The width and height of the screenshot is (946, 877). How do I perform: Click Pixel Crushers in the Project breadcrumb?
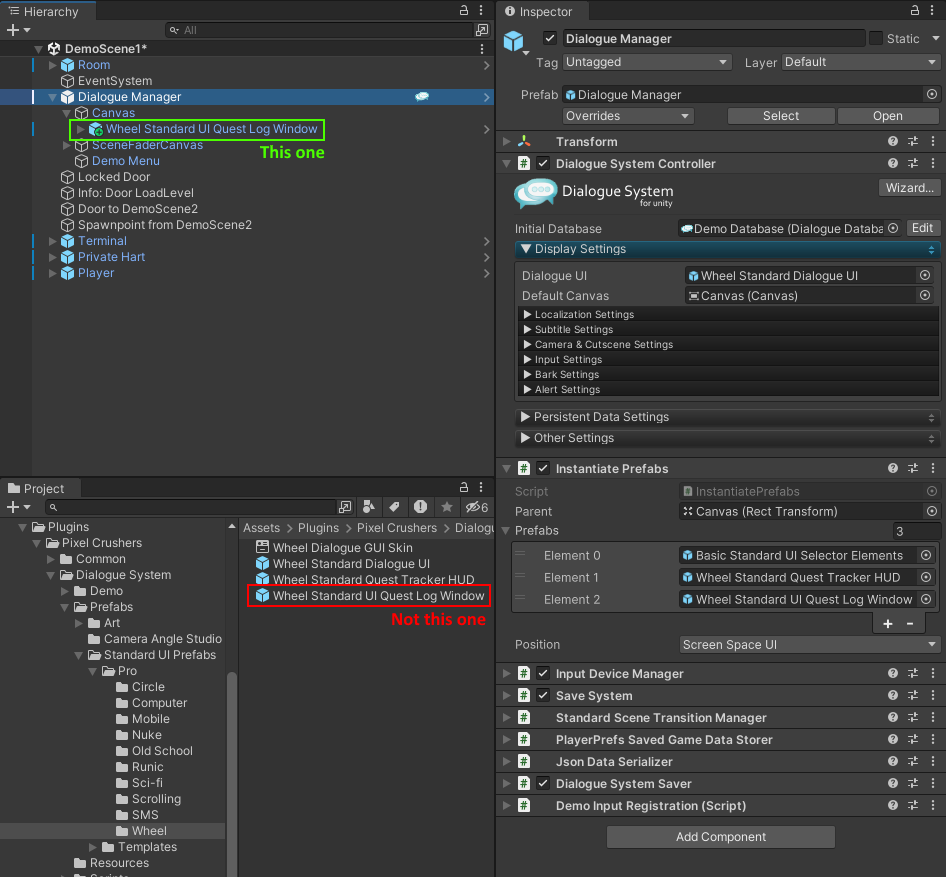pos(396,528)
